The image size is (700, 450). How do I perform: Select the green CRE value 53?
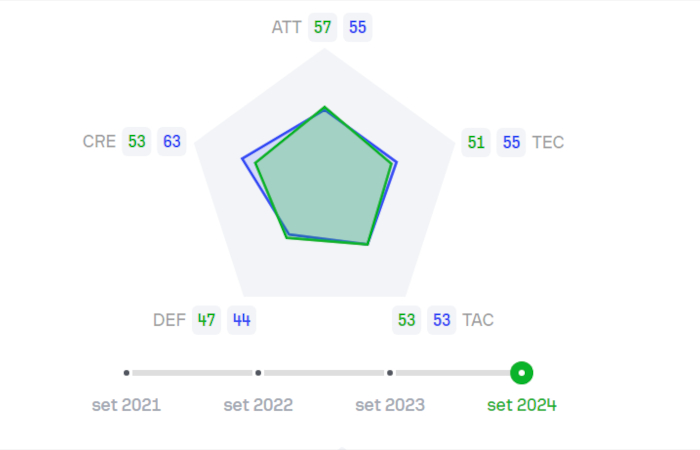[137, 142]
